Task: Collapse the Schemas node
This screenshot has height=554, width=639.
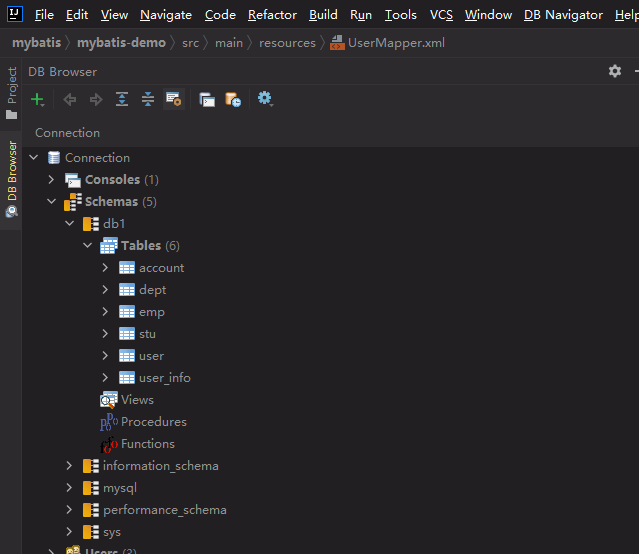Action: pyautogui.click(x=52, y=201)
